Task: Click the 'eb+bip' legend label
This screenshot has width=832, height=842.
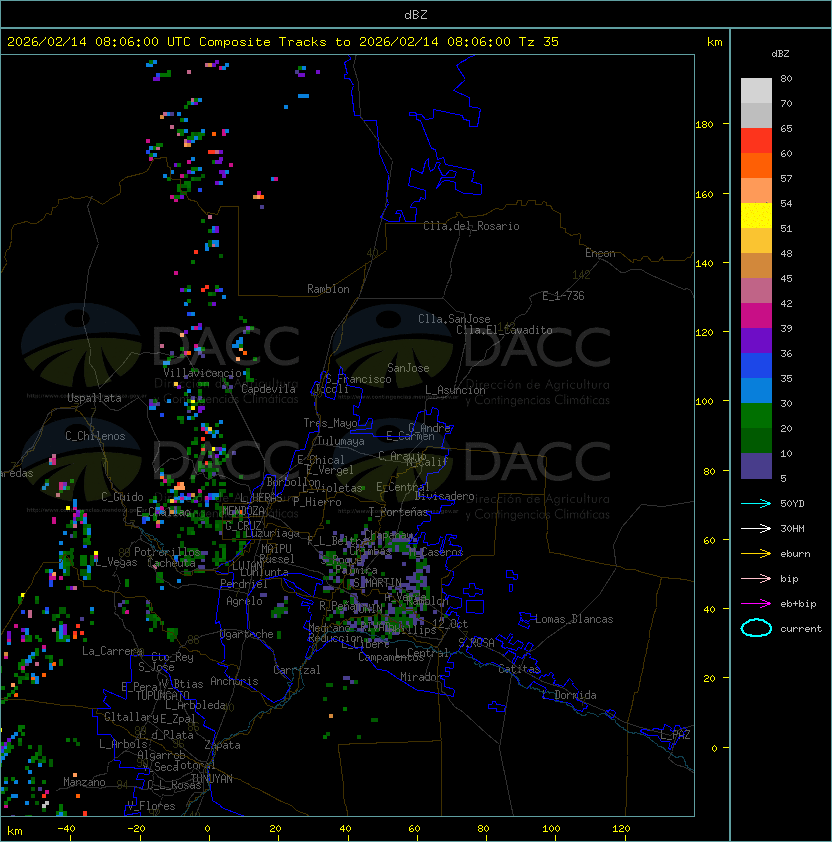Action: (x=798, y=604)
